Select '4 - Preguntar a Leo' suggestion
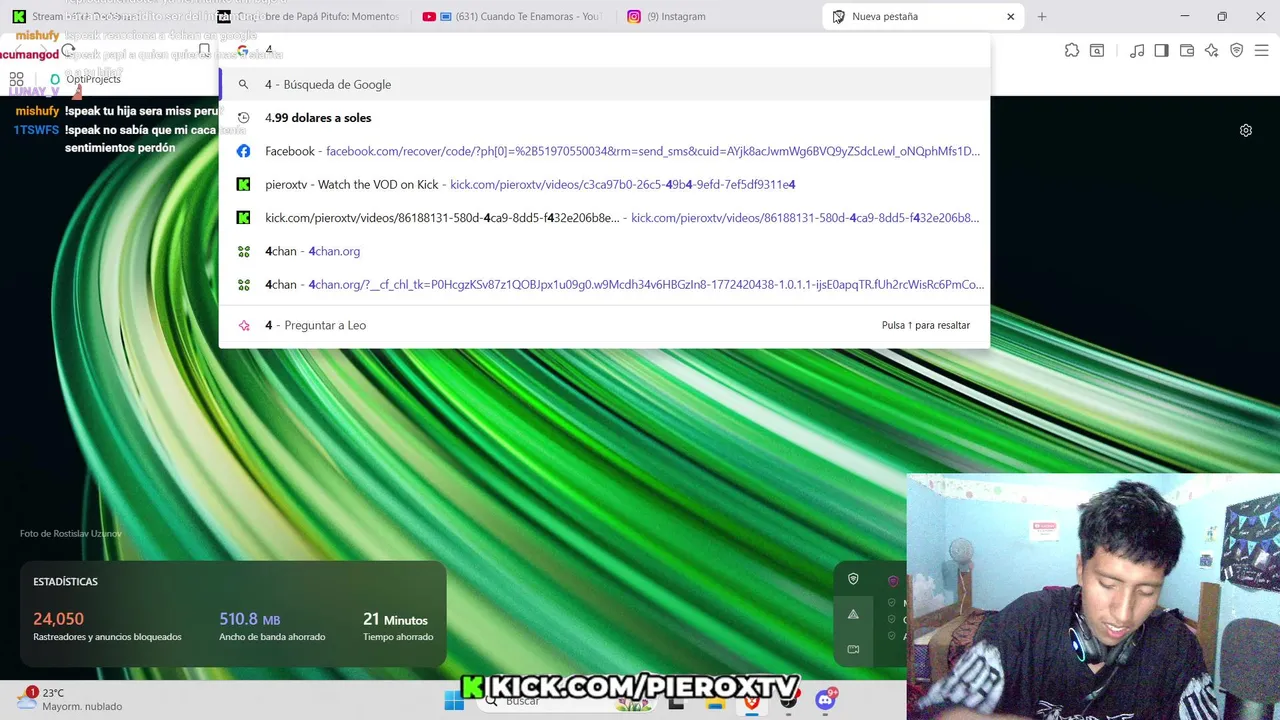This screenshot has height=720, width=1280. pos(604,325)
